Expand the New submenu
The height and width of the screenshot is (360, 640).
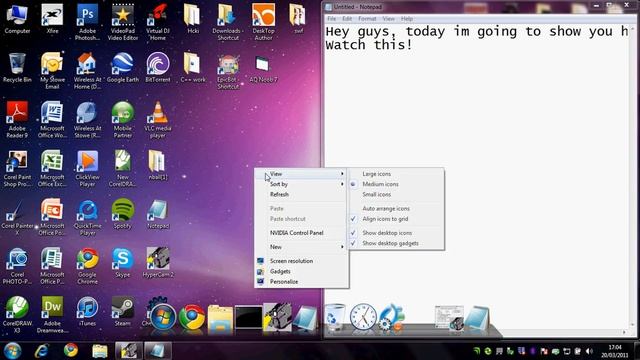(x=301, y=247)
